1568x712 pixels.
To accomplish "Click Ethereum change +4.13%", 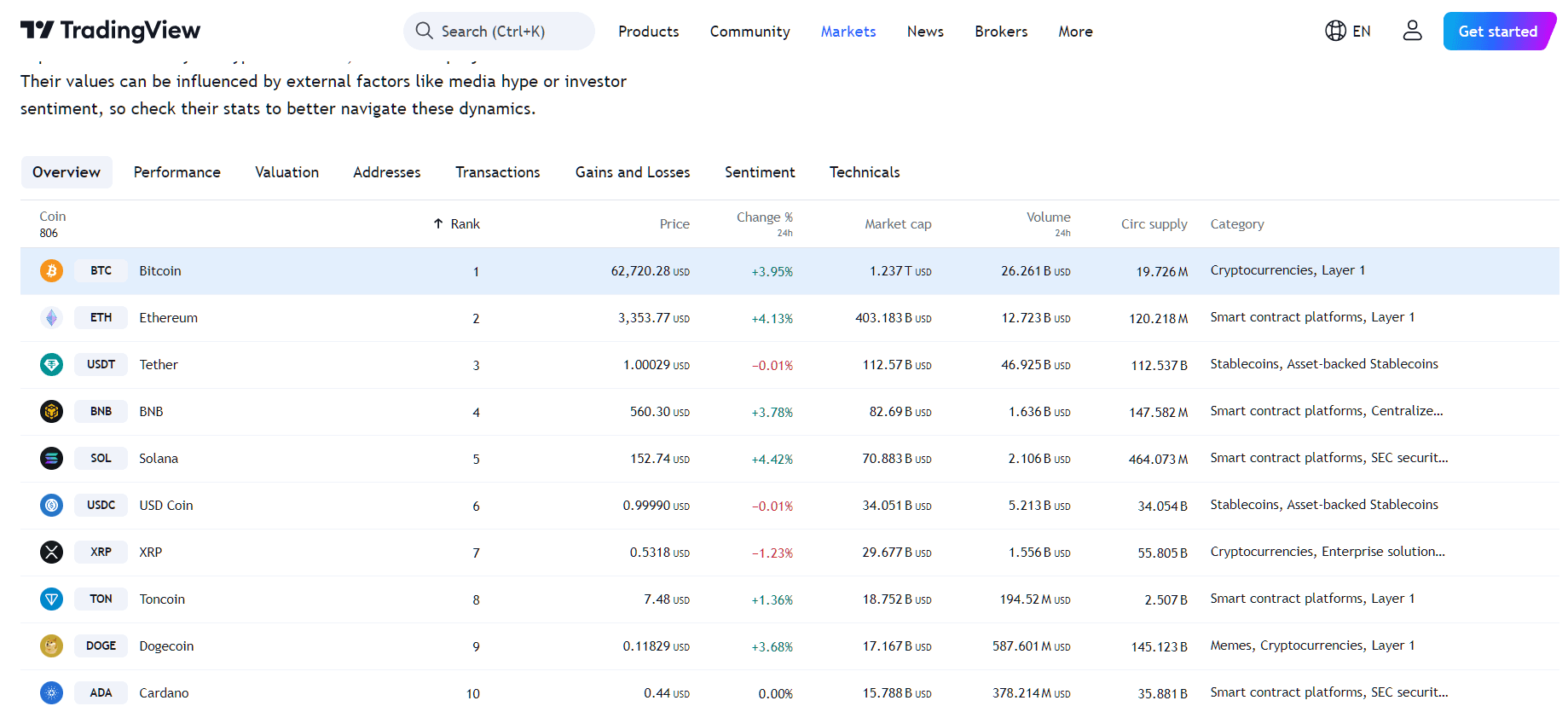I will pyautogui.click(x=772, y=319).
